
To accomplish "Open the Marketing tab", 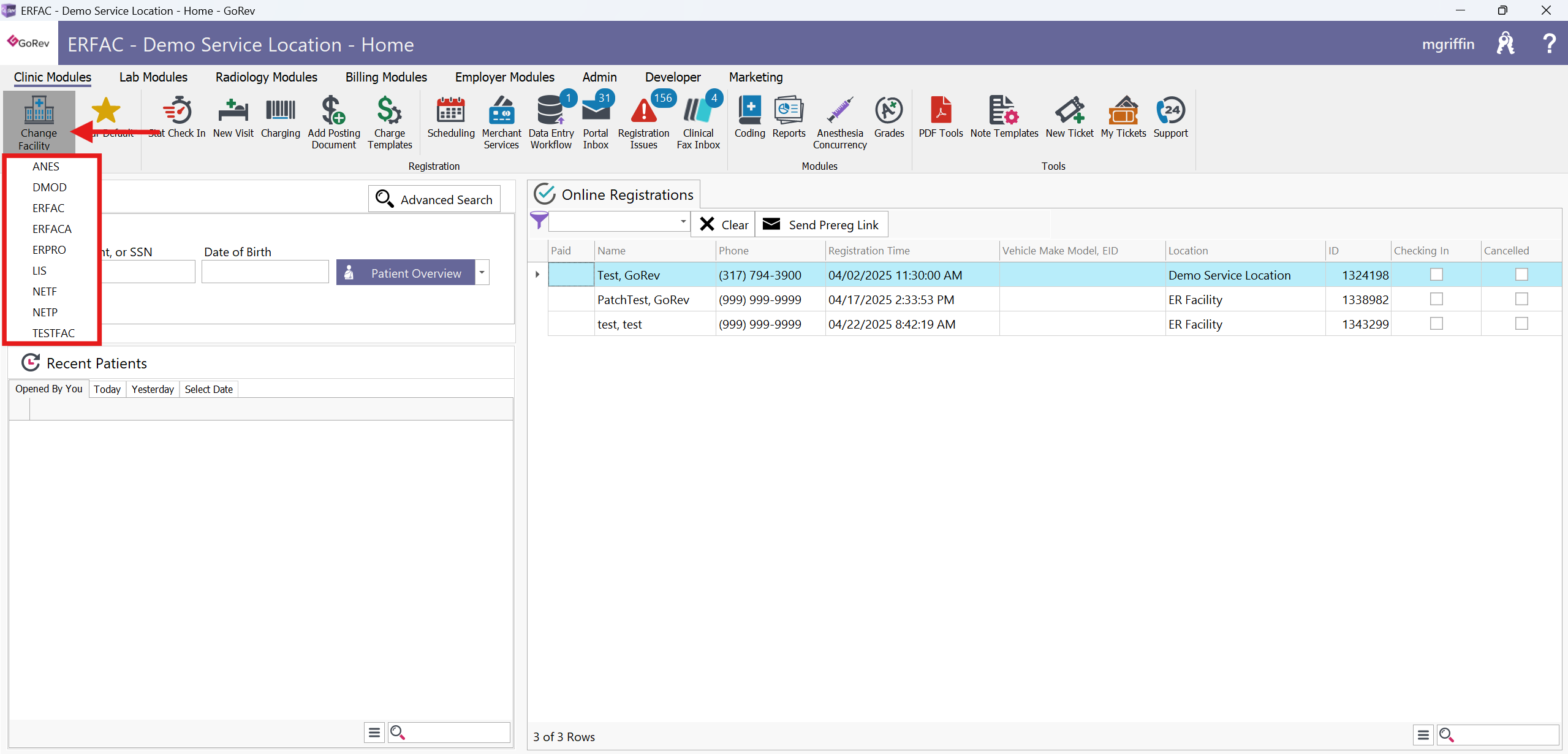I will click(x=756, y=77).
